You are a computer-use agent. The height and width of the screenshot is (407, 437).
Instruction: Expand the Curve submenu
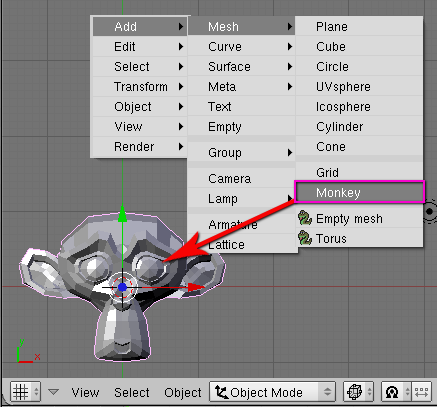(x=241, y=46)
